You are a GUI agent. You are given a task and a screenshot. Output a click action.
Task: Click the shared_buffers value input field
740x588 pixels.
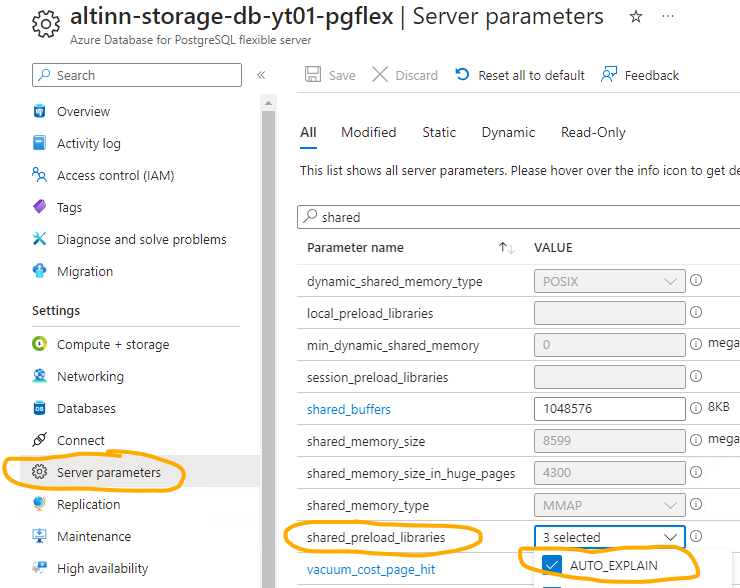pos(609,409)
